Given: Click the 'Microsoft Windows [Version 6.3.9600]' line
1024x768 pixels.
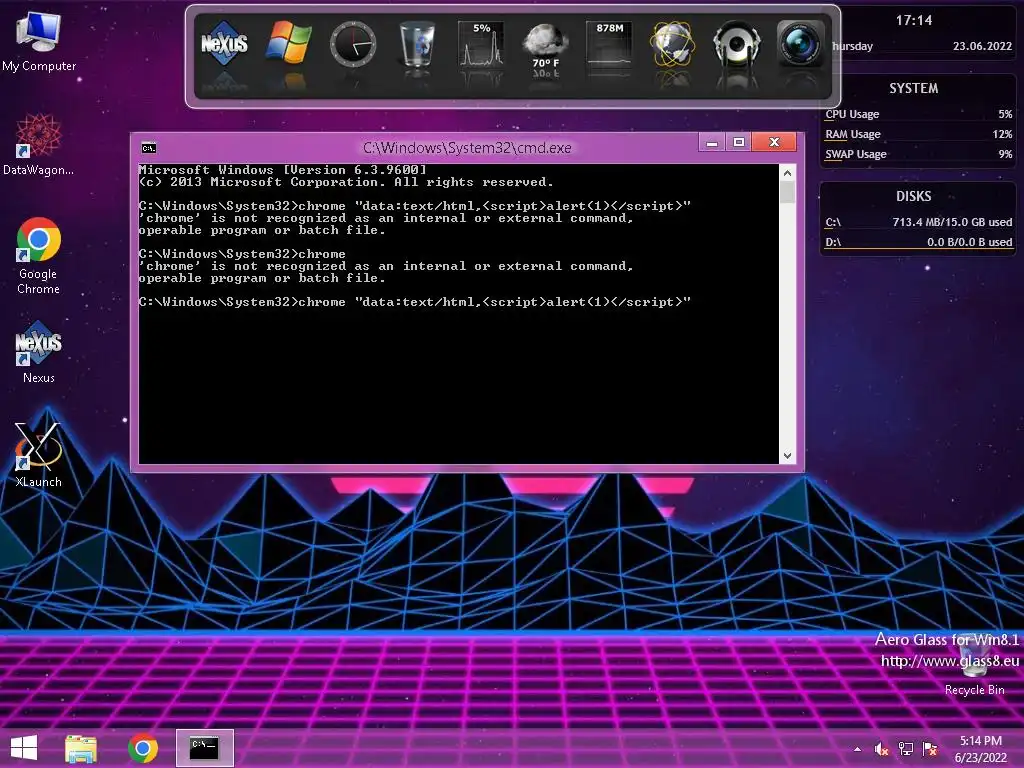Looking at the screenshot, I should coord(283,170).
